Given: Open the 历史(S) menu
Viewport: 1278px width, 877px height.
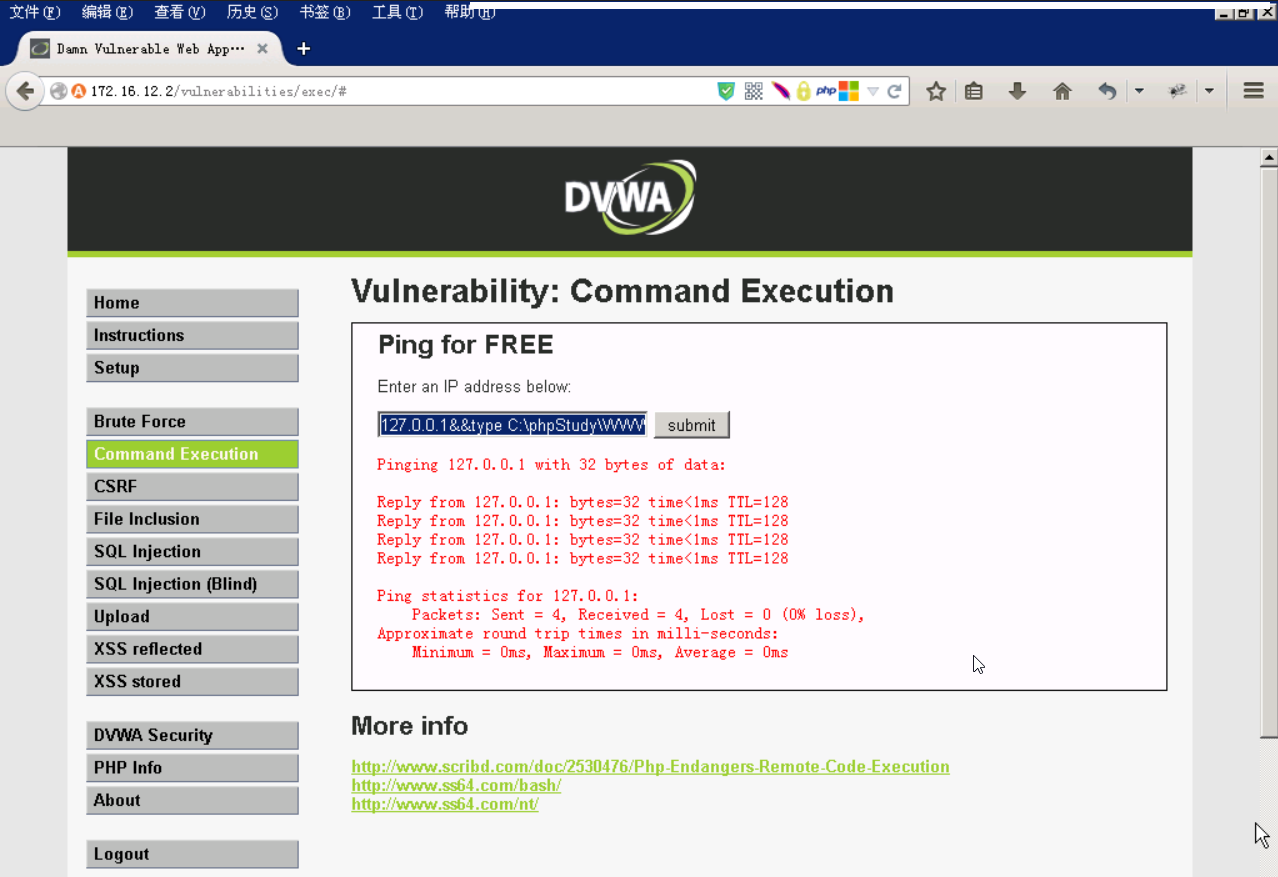Looking at the screenshot, I should (x=252, y=12).
